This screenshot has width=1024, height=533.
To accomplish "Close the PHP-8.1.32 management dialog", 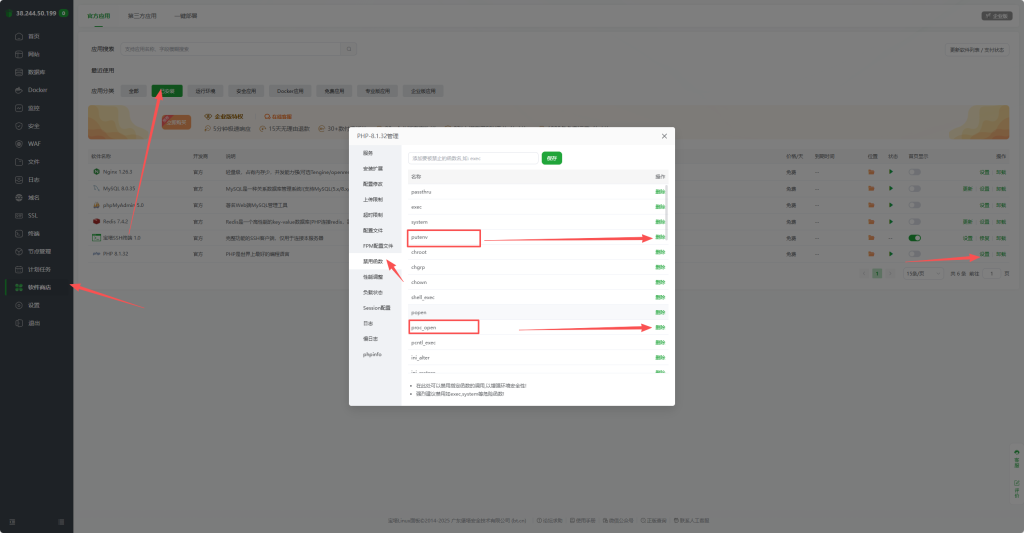I will point(664,135).
